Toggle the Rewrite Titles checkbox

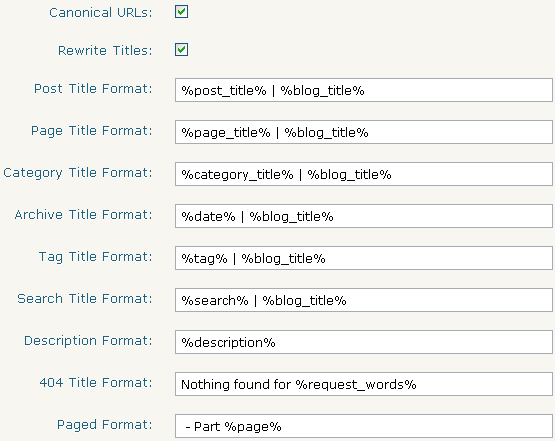[181, 50]
